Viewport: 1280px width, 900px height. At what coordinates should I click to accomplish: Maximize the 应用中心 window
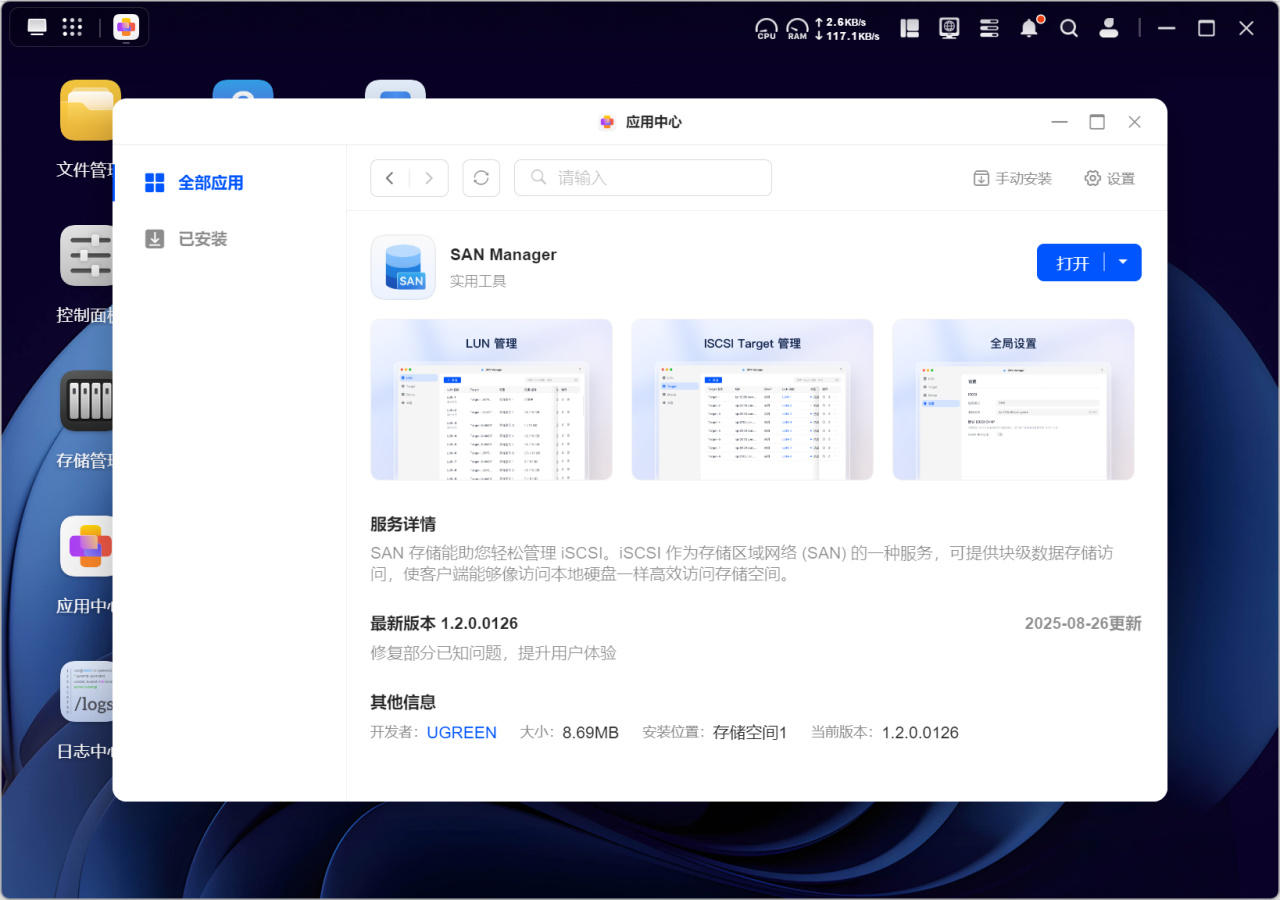(x=1097, y=122)
